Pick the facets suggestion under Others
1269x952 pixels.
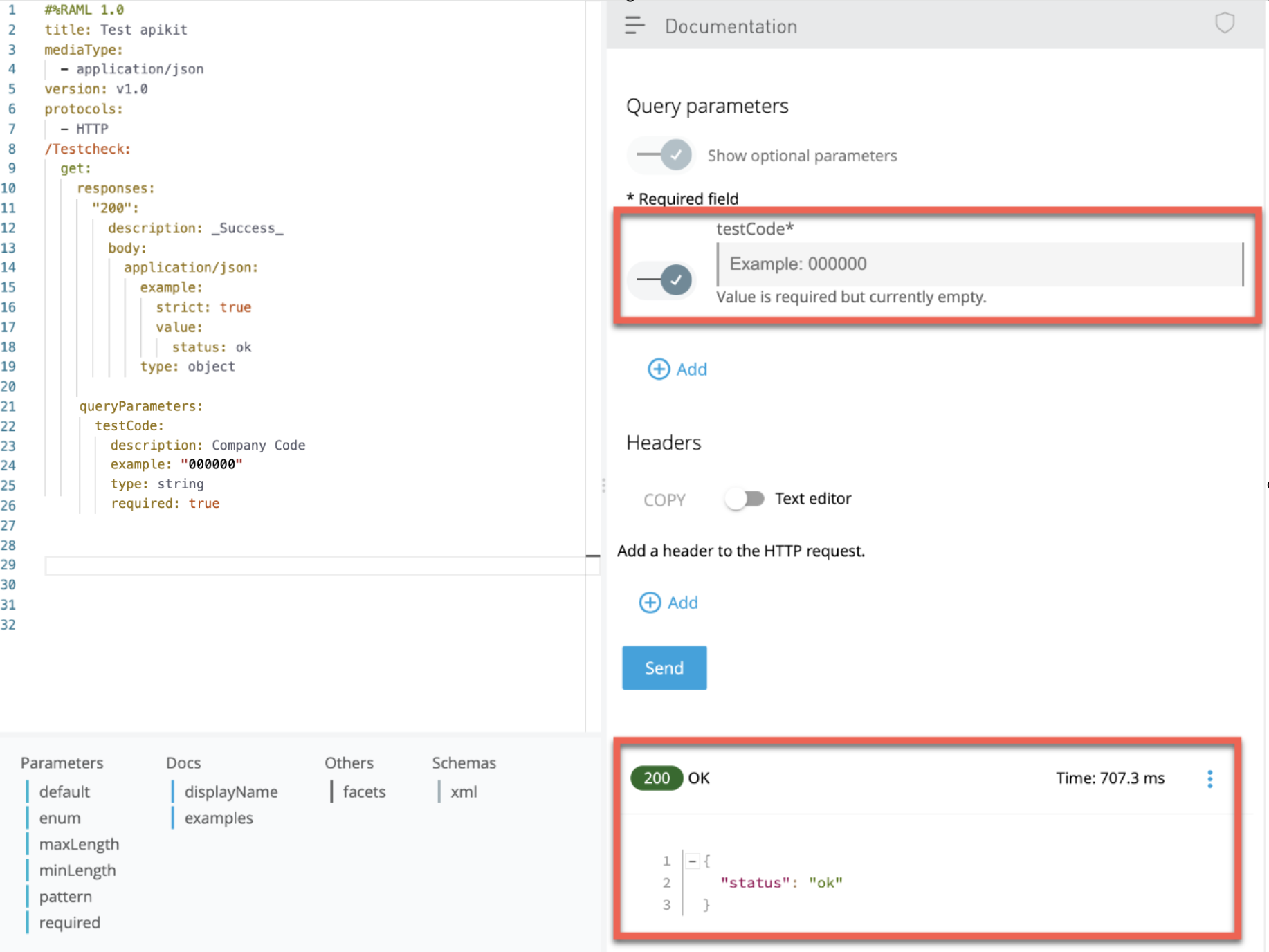[364, 791]
